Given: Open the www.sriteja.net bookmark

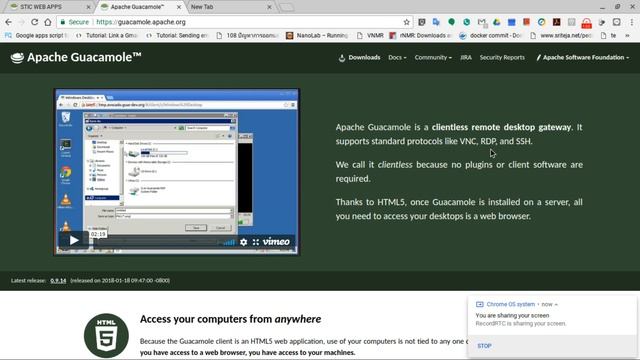Looking at the screenshot, I should [x=561, y=36].
